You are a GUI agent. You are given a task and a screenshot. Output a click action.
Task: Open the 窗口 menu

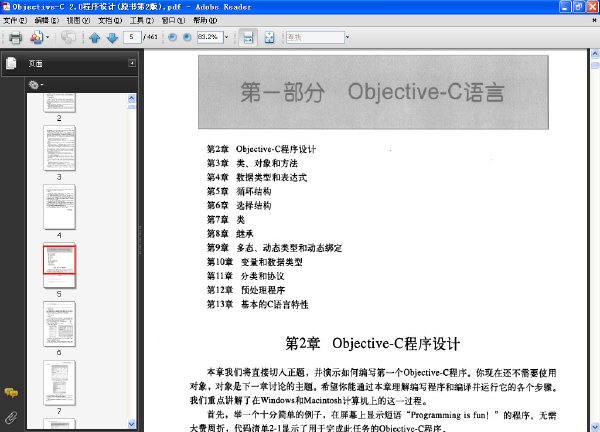(173, 20)
